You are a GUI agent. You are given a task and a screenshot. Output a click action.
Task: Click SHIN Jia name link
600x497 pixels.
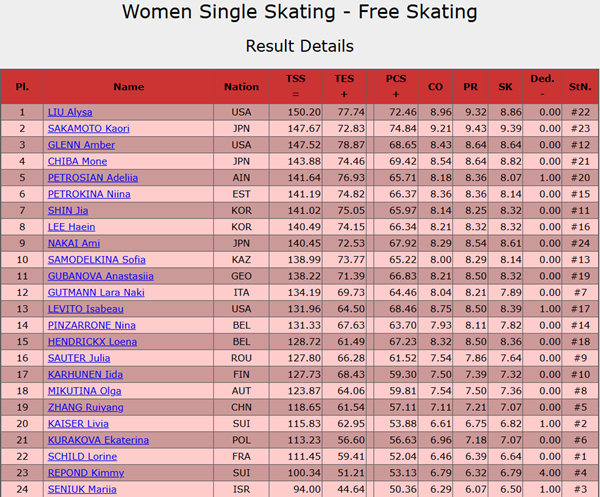coord(68,210)
